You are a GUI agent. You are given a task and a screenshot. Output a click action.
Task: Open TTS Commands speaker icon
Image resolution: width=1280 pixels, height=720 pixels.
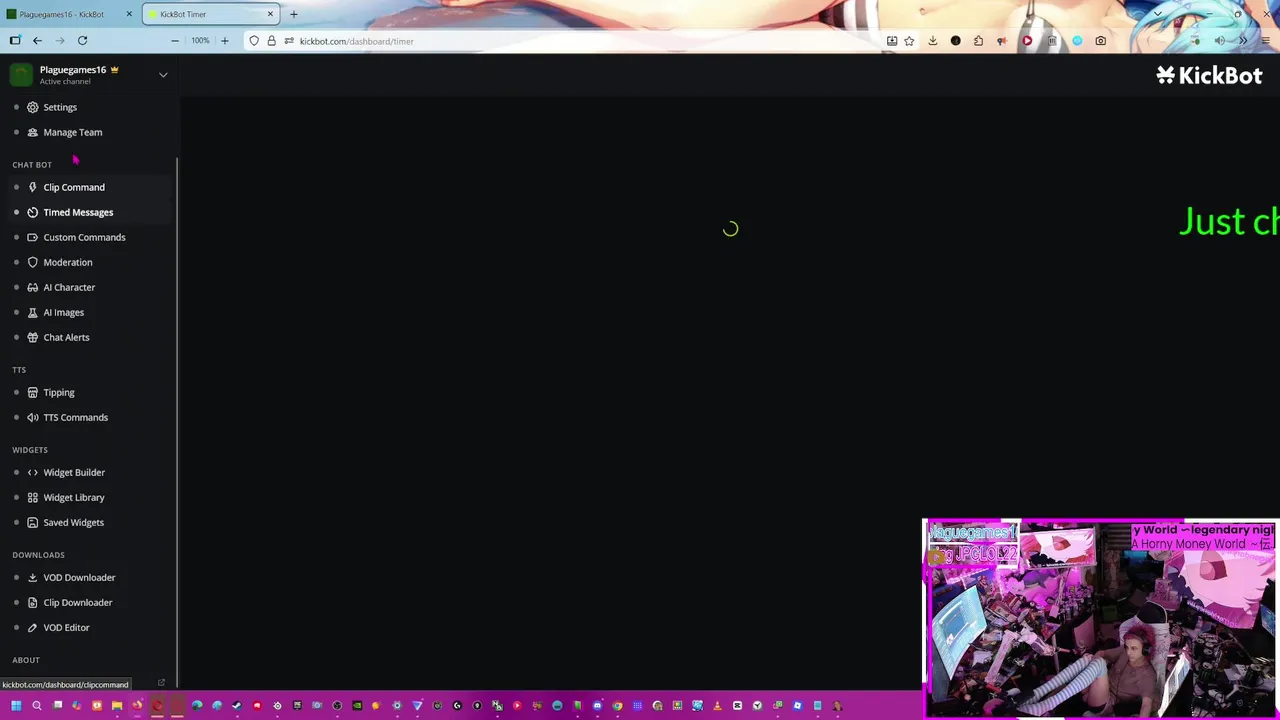click(x=33, y=417)
